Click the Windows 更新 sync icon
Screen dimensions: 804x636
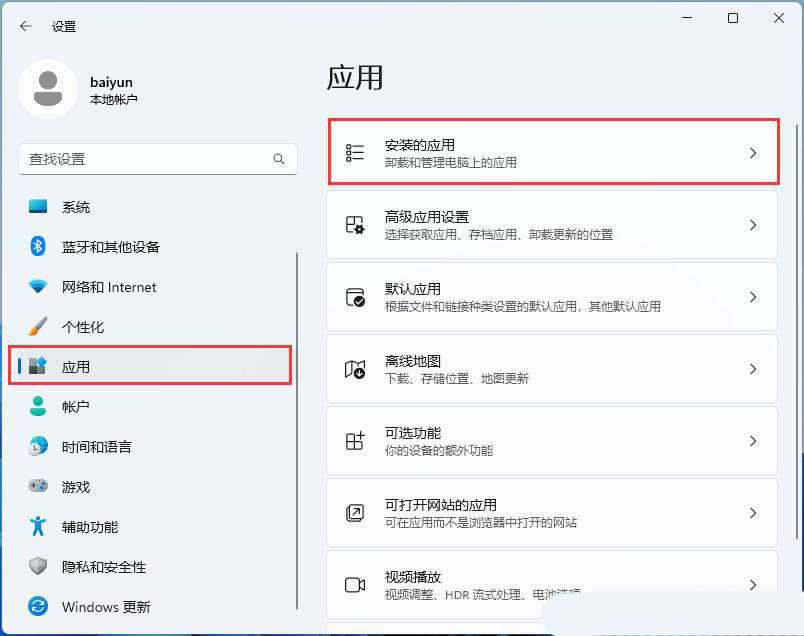[x=38, y=607]
